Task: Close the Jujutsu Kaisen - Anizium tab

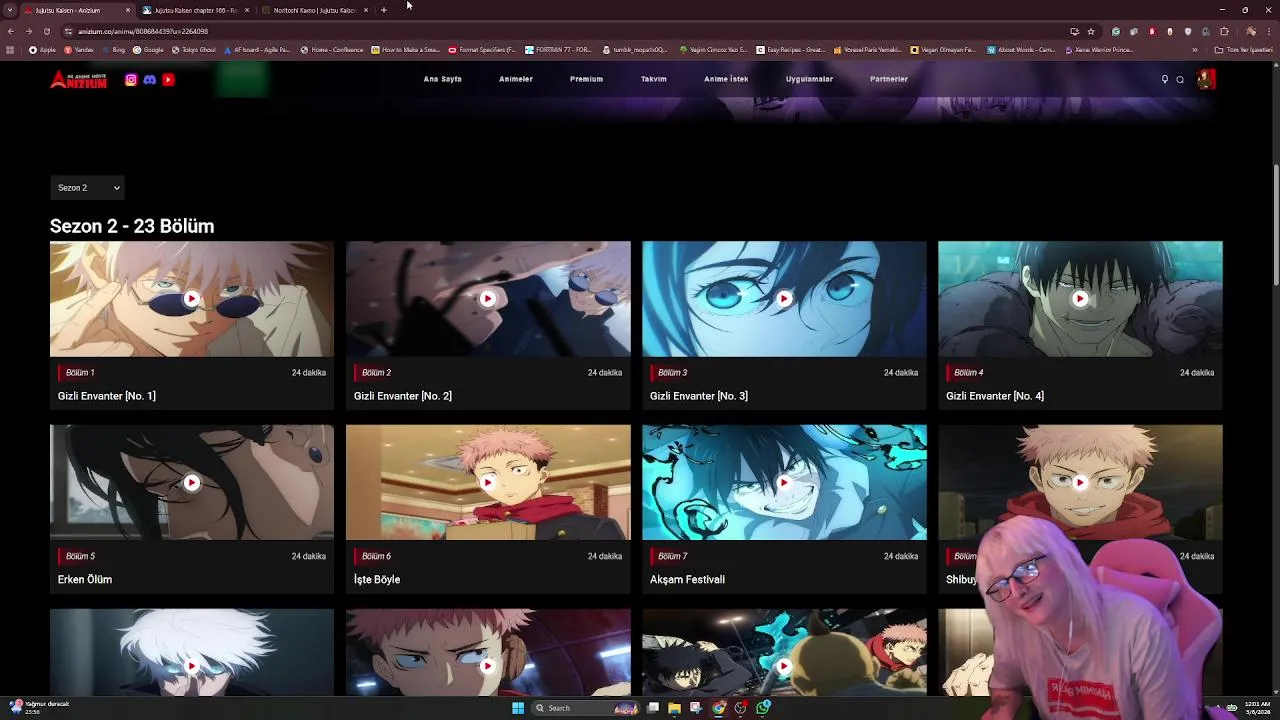Action: click(128, 10)
